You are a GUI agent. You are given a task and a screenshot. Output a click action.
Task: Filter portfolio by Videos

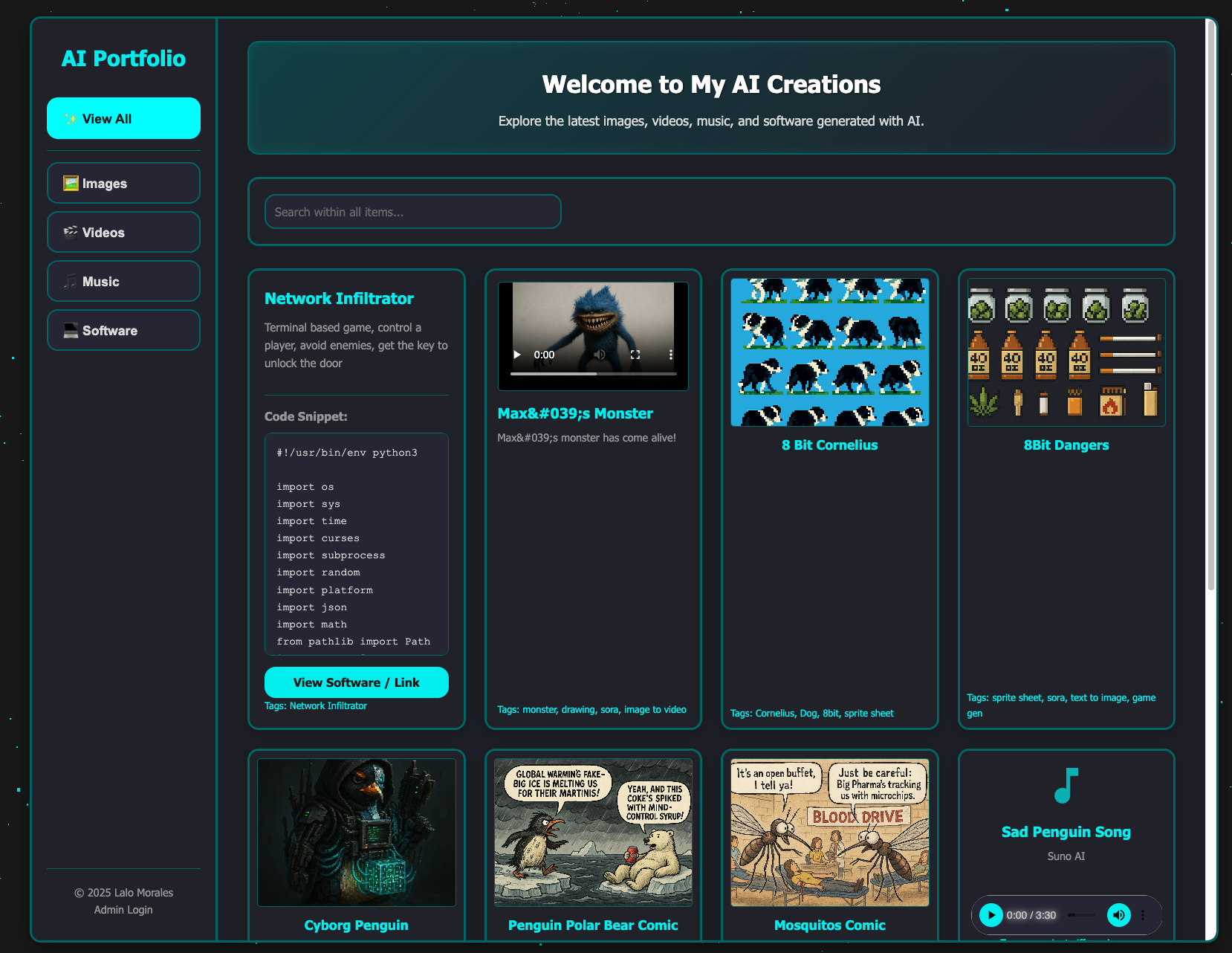pyautogui.click(x=123, y=232)
